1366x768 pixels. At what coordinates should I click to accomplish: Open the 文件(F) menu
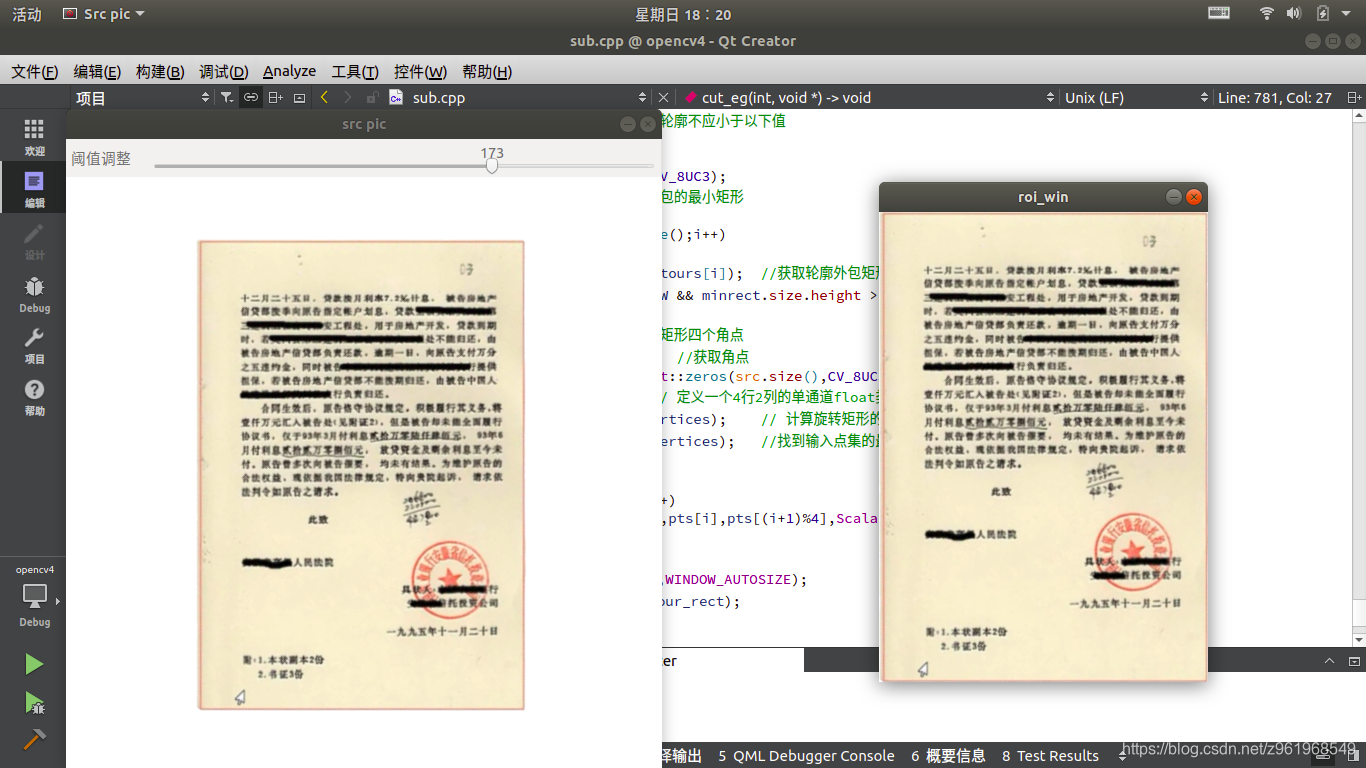pyautogui.click(x=34, y=71)
